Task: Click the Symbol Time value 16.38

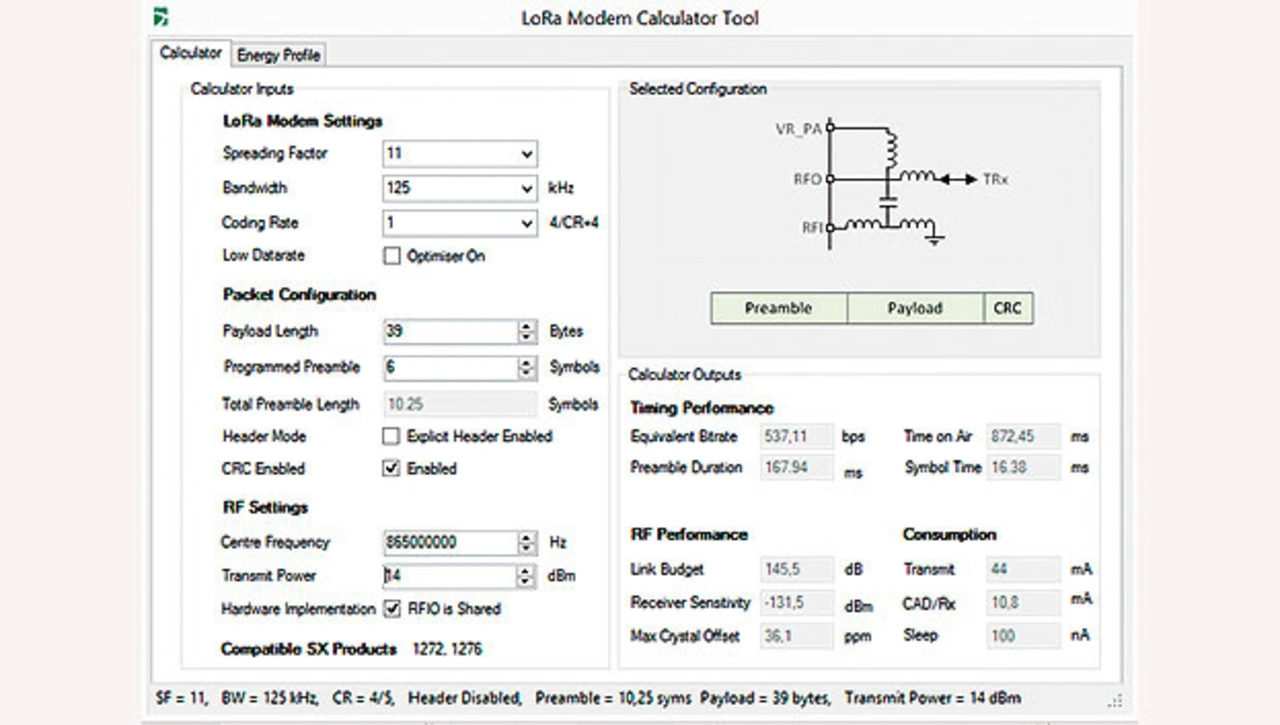Action: (x=1023, y=467)
